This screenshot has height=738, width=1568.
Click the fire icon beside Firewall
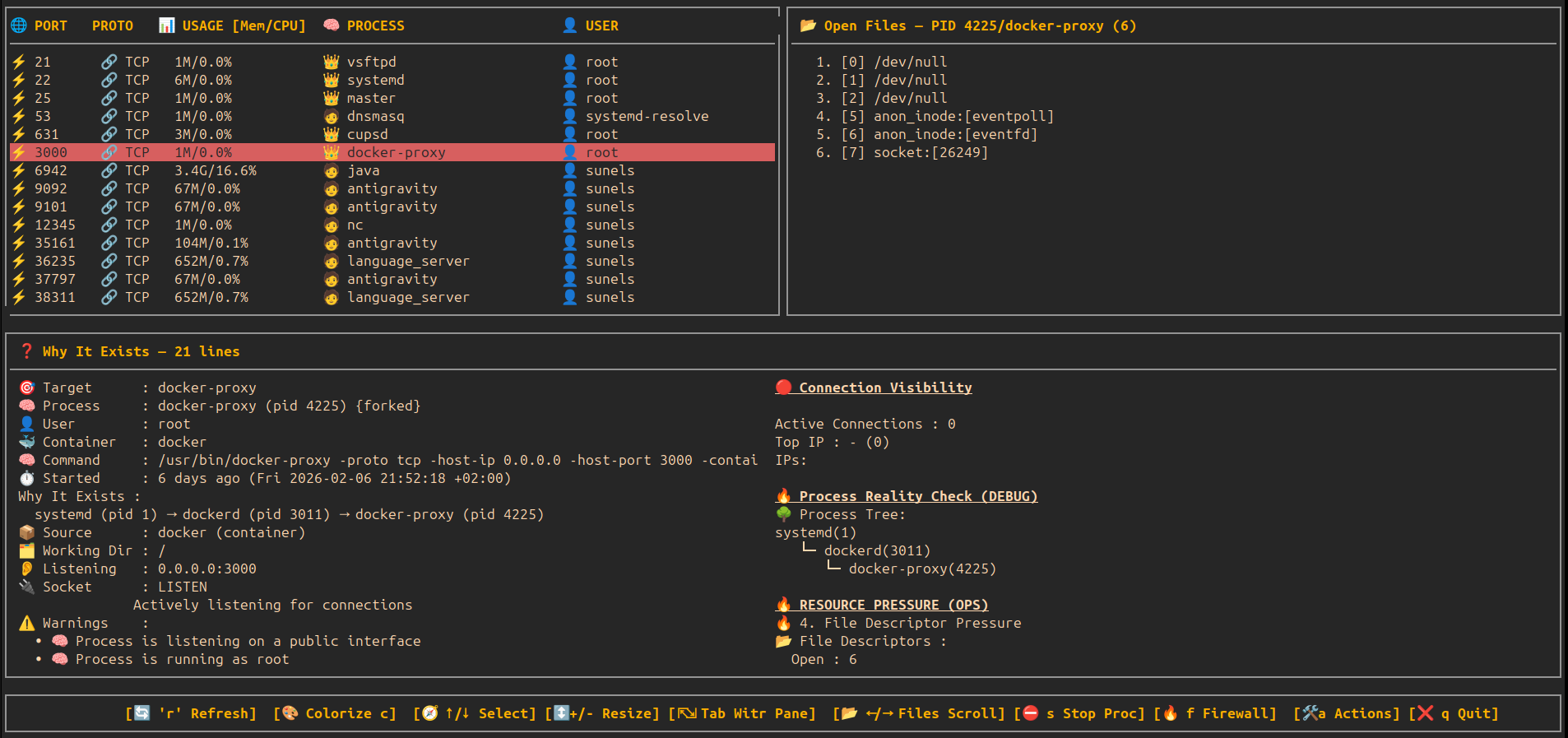pos(1170,713)
